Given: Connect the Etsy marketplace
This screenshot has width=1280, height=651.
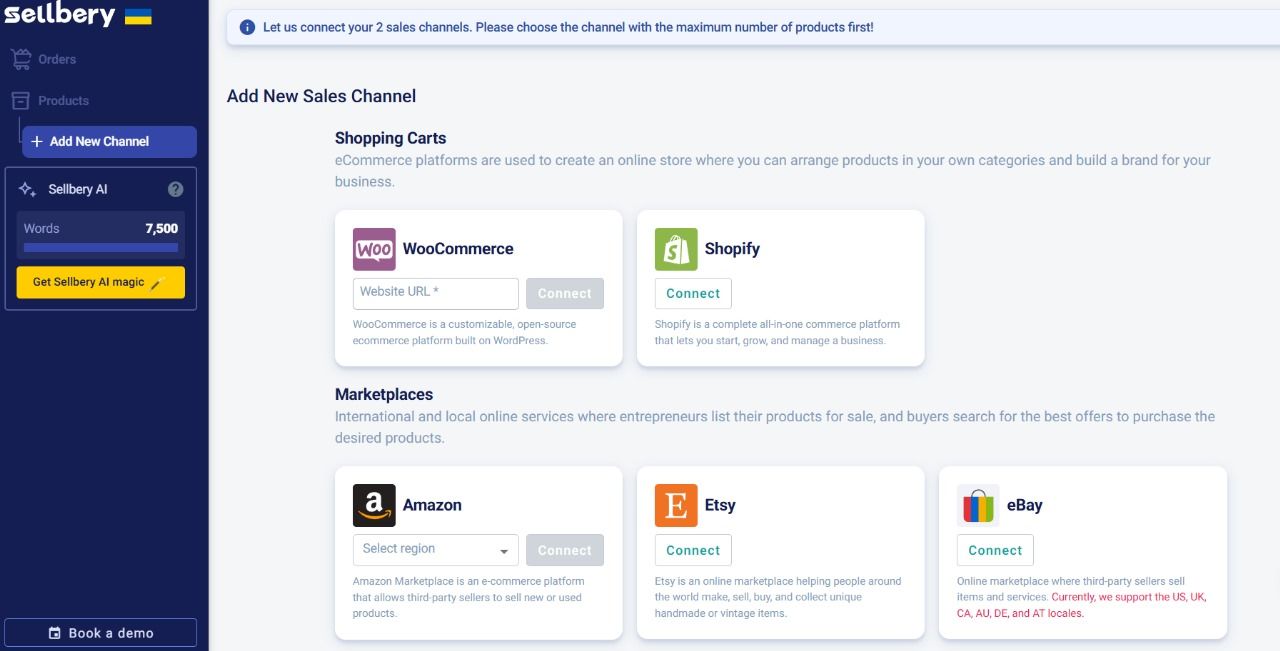Looking at the screenshot, I should (x=693, y=550).
